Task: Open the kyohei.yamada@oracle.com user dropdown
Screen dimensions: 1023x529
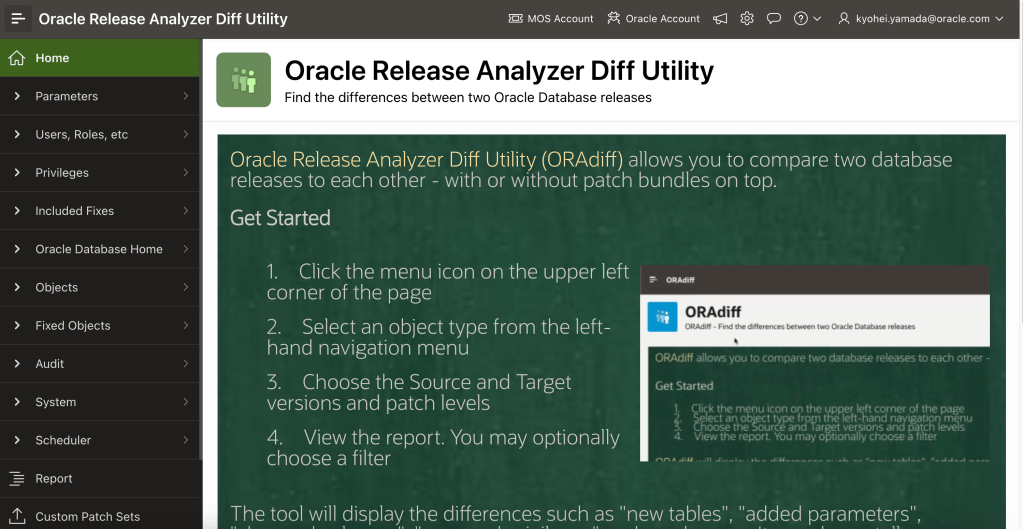Action: [921, 19]
